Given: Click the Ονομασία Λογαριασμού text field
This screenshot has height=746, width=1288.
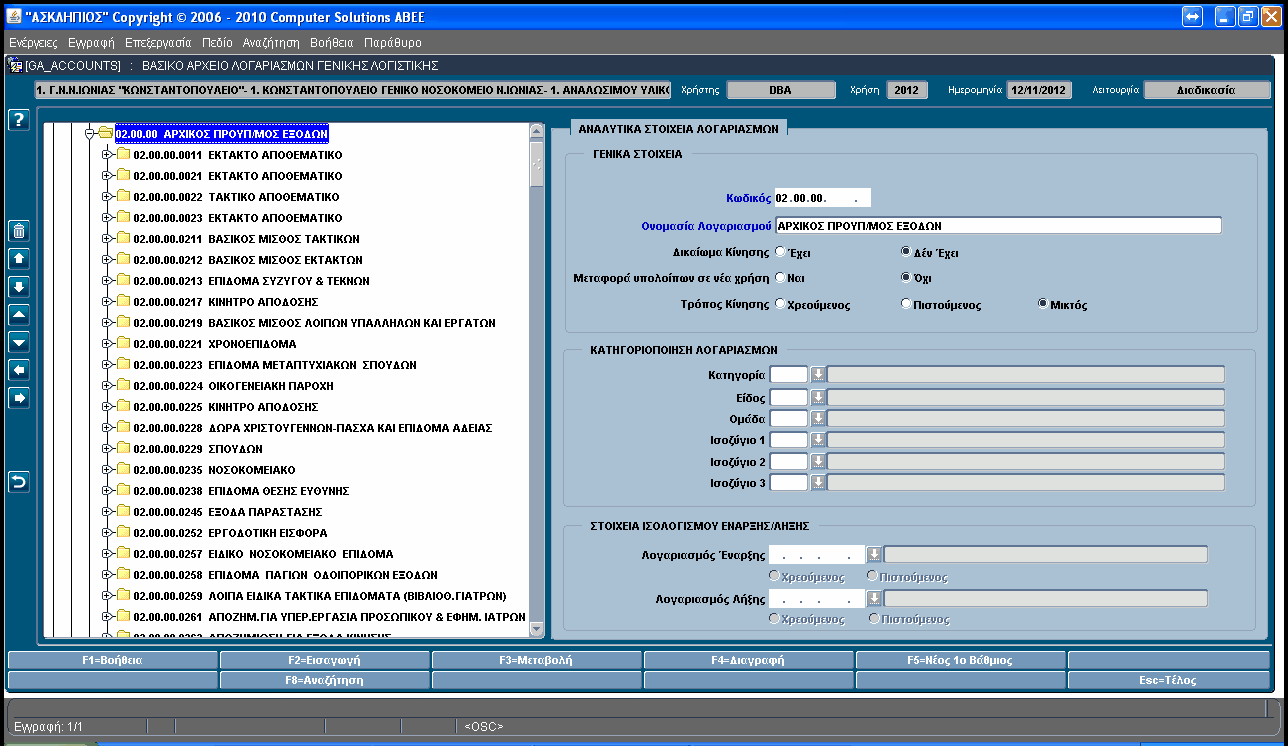Looking at the screenshot, I should point(998,226).
